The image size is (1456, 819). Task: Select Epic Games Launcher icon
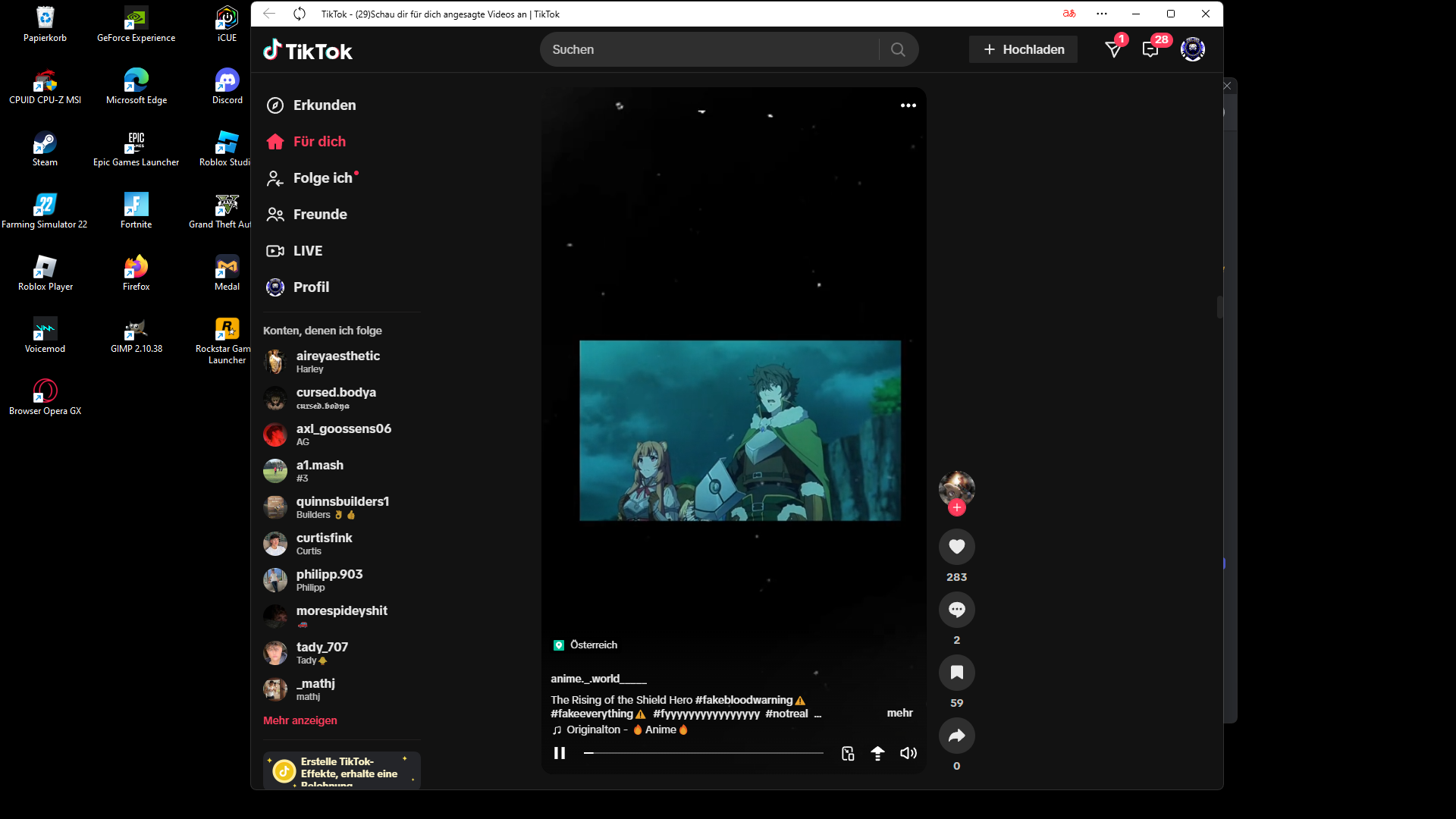pos(136,148)
